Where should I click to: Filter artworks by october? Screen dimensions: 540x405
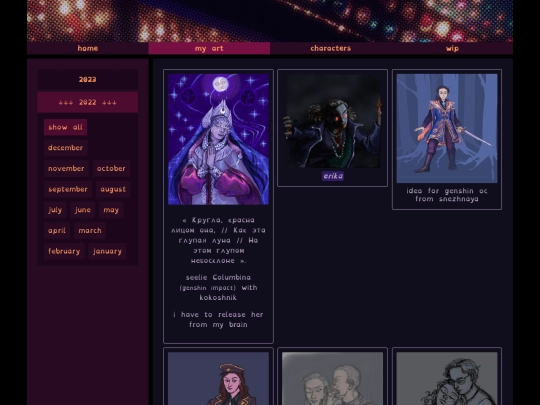point(111,168)
